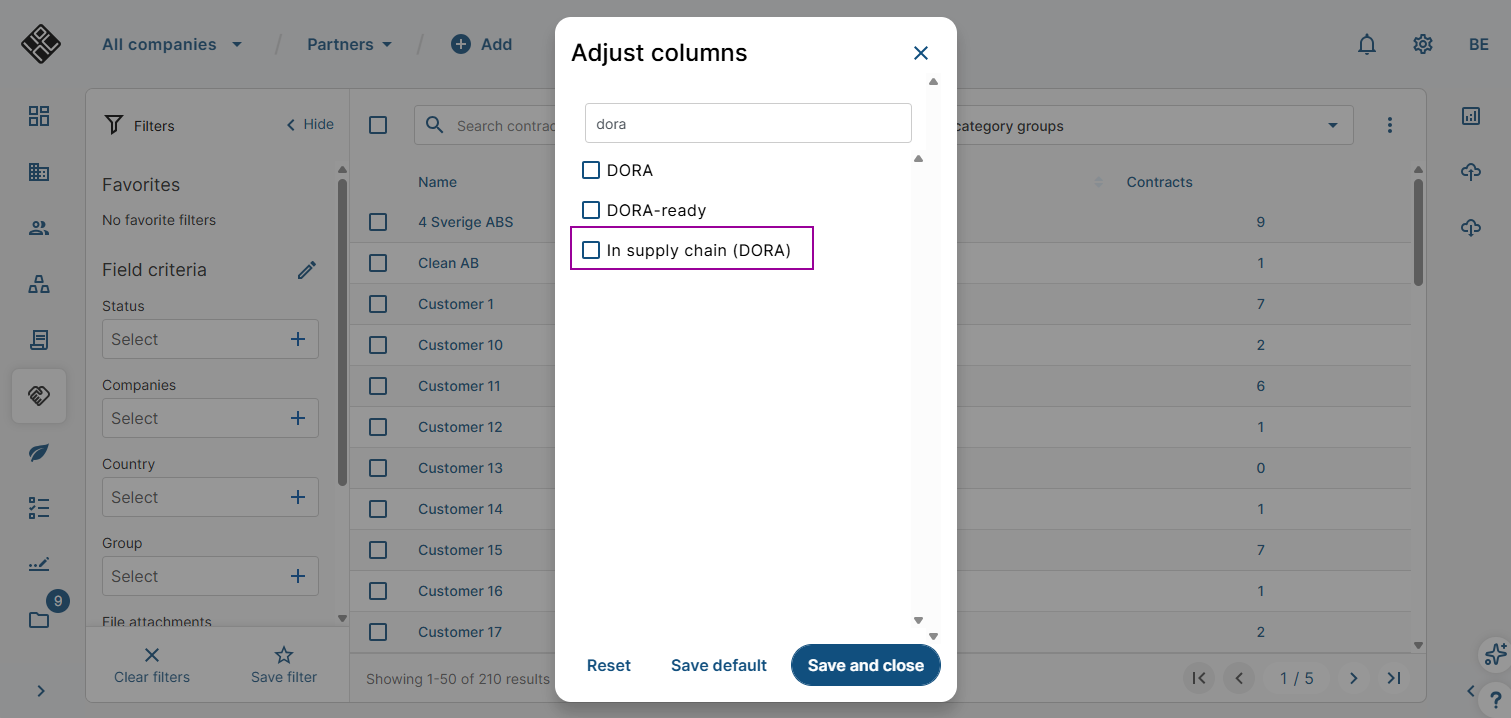1511x718 pixels.
Task: Click the pencil icon beside Field criteria
Action: 307,270
